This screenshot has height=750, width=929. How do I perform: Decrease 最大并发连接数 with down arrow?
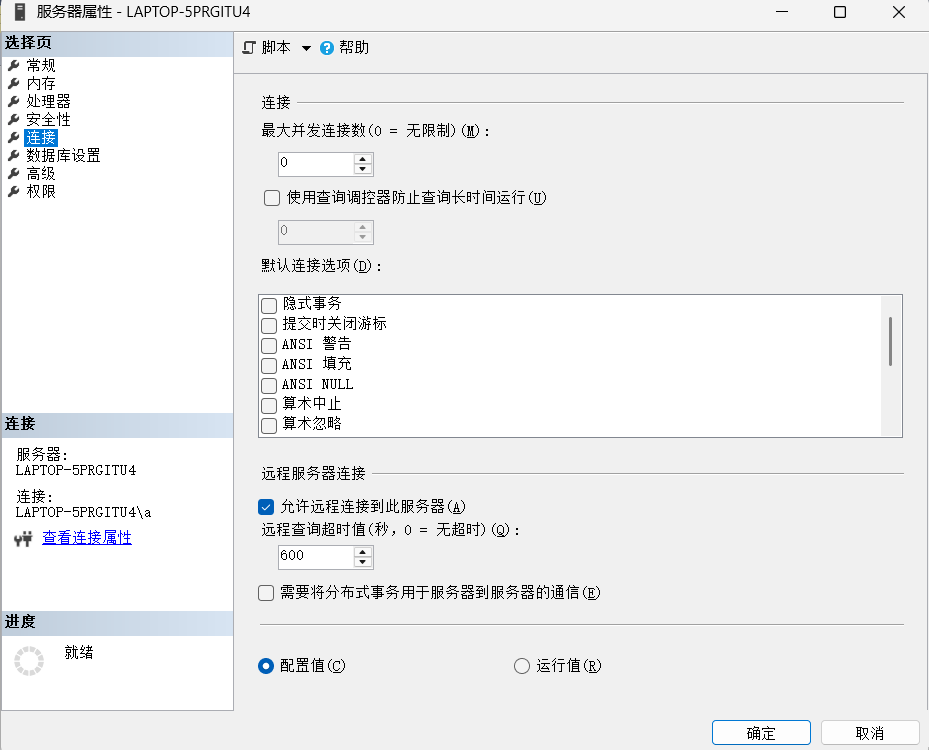(x=363, y=169)
